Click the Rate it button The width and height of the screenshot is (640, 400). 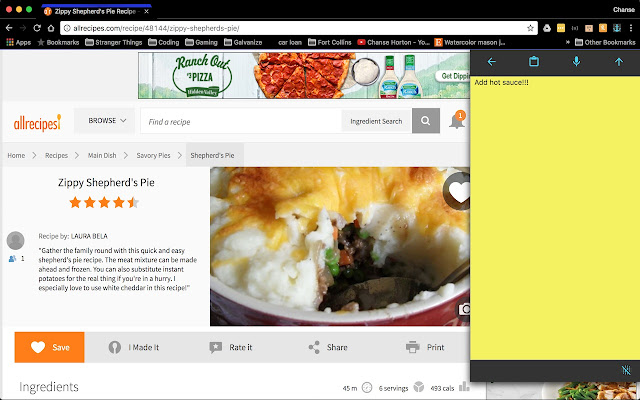click(231, 347)
